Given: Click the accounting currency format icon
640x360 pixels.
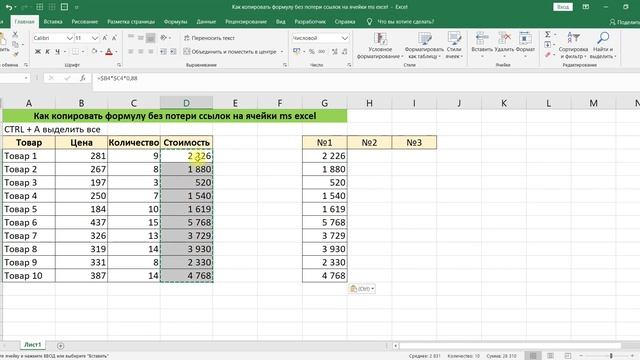Looking at the screenshot, I should coord(297,52).
